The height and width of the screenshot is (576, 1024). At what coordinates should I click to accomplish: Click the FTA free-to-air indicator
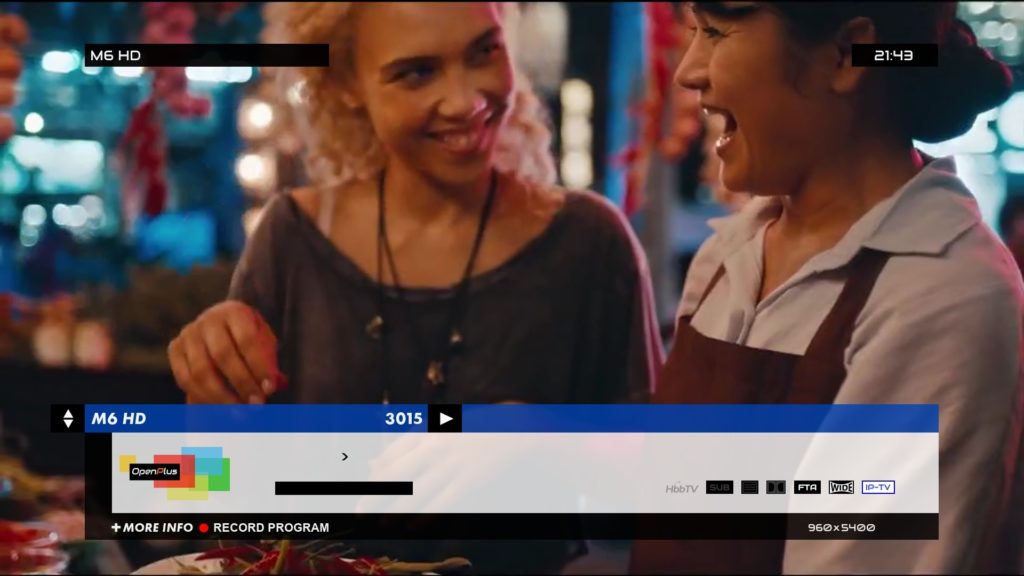(807, 487)
